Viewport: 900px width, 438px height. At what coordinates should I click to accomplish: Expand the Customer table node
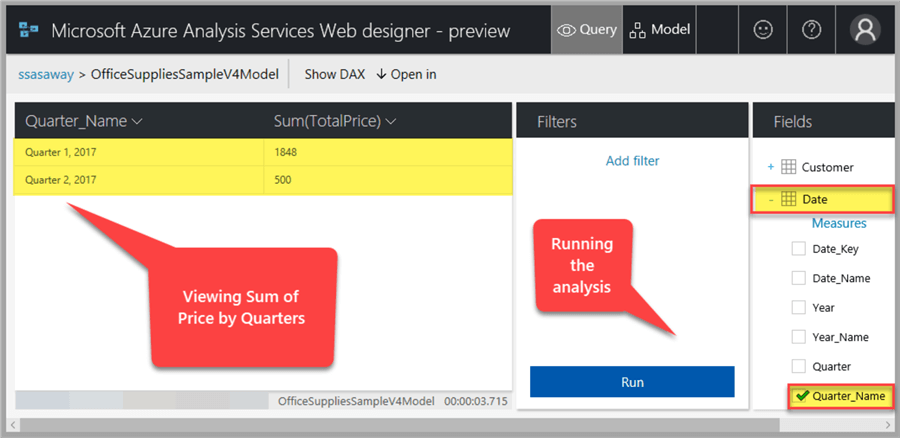click(771, 167)
